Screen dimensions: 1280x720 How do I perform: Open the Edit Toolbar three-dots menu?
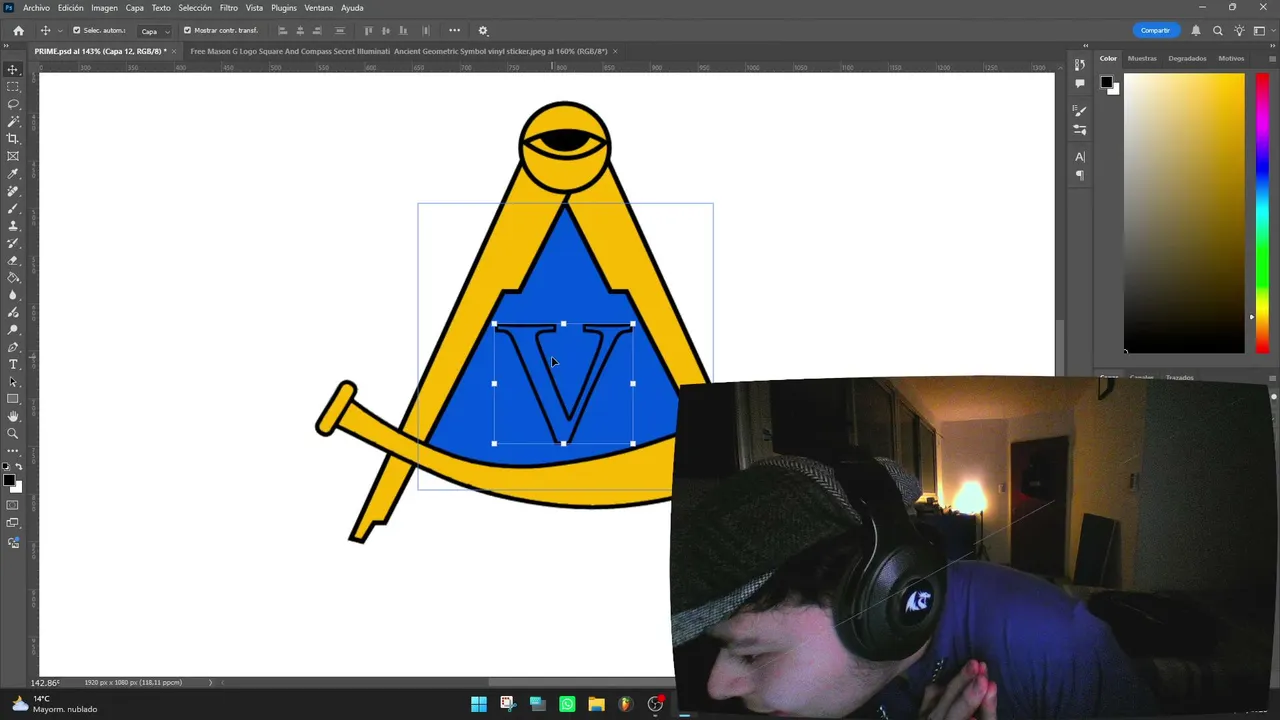point(13,451)
